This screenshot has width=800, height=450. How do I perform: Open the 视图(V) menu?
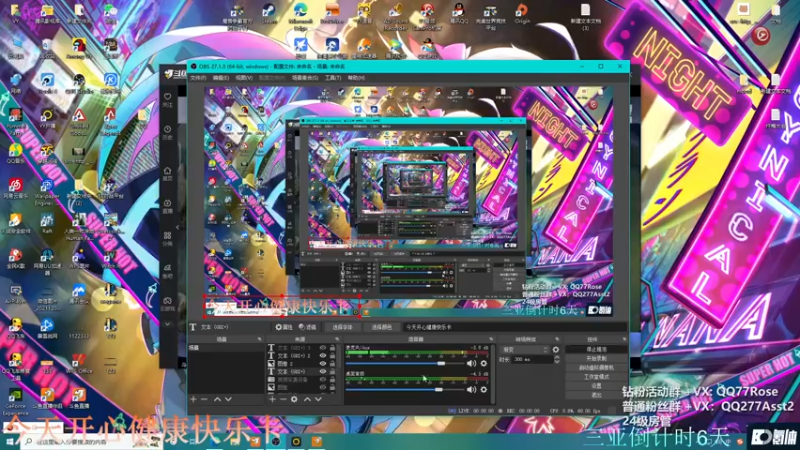point(244,78)
